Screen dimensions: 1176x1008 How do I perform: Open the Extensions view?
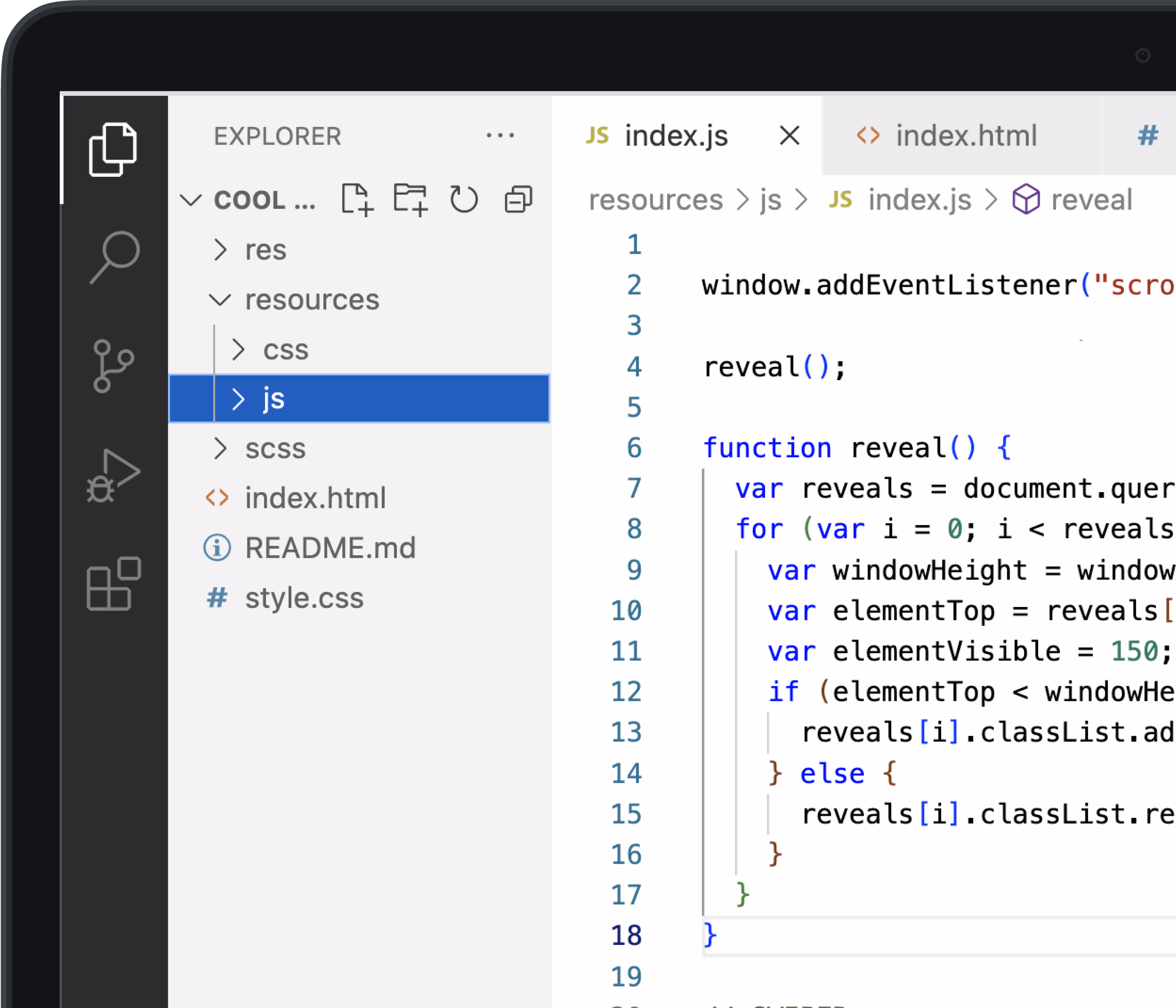pos(113,584)
